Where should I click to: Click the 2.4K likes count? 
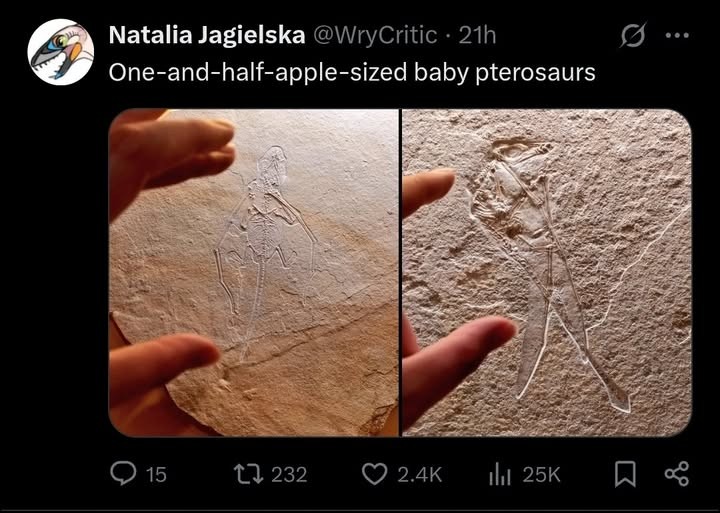pyautogui.click(x=419, y=475)
